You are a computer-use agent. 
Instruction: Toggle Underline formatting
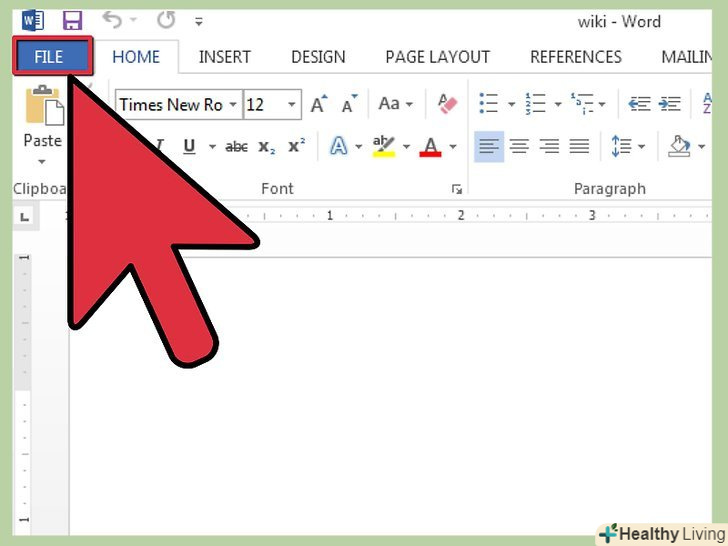pyautogui.click(x=189, y=146)
